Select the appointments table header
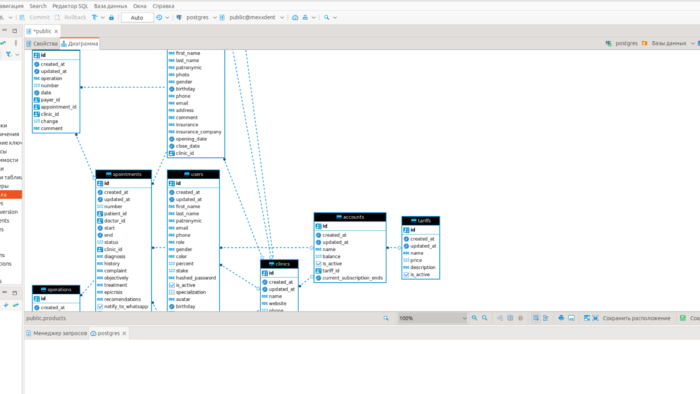This screenshot has width=700, height=394. (x=124, y=174)
